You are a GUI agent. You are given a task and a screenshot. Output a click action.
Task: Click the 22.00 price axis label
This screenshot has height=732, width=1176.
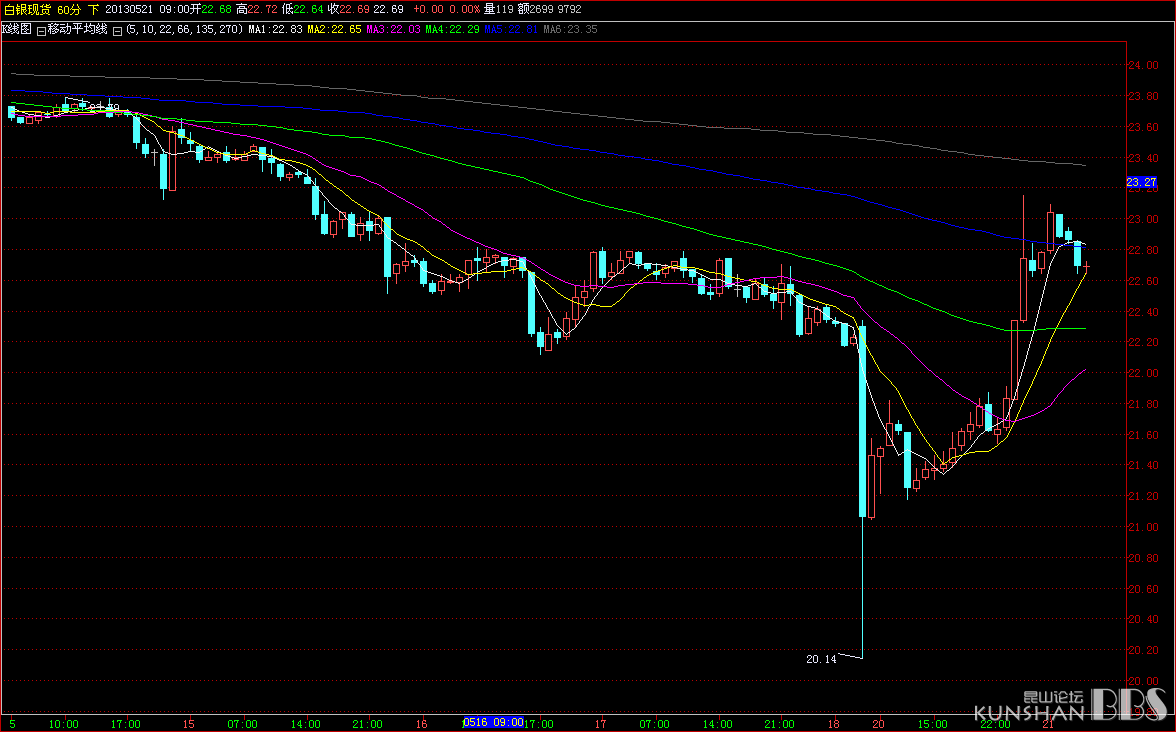pos(1142,373)
